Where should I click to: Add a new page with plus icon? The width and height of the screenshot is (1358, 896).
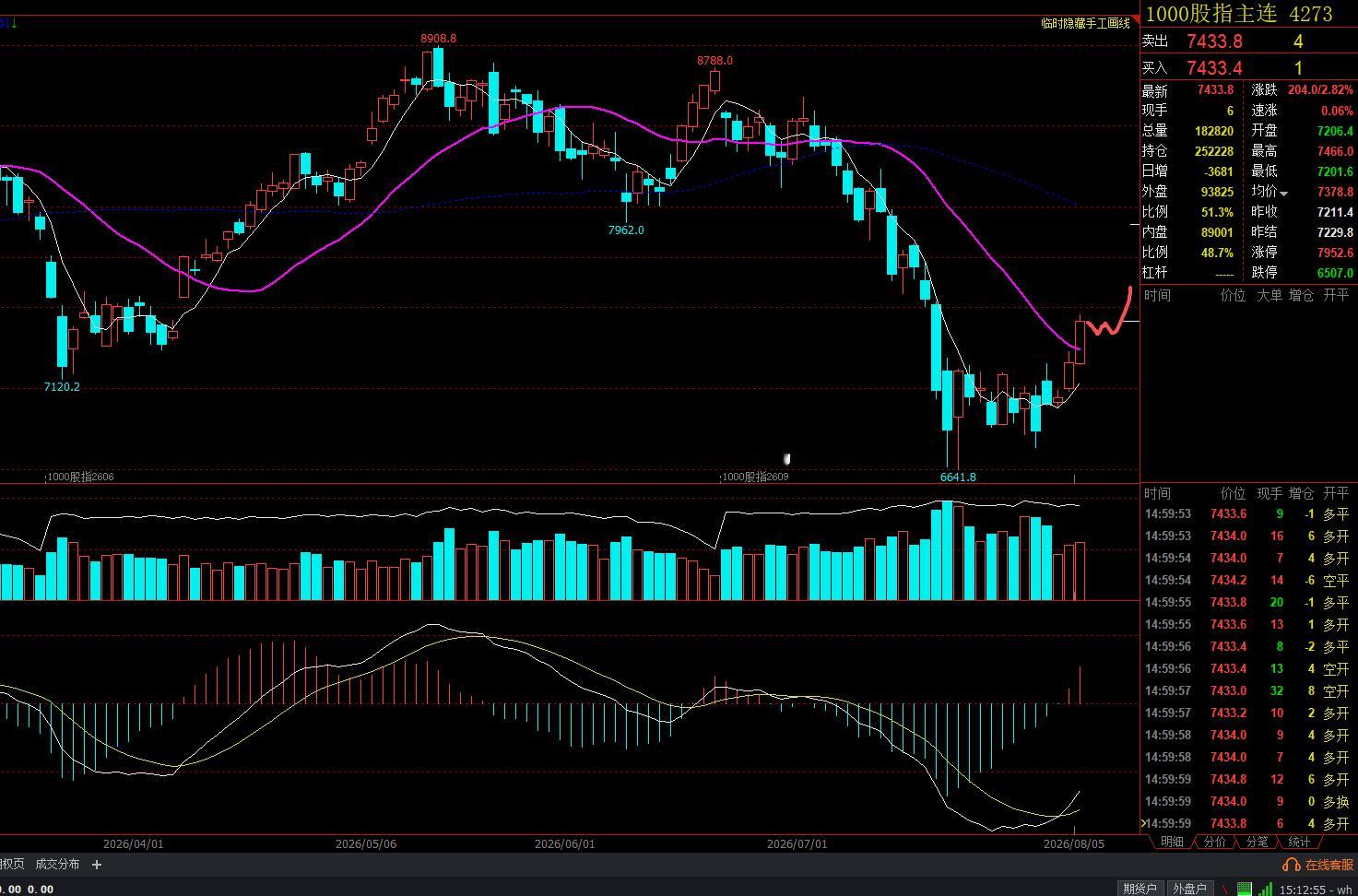(x=97, y=865)
